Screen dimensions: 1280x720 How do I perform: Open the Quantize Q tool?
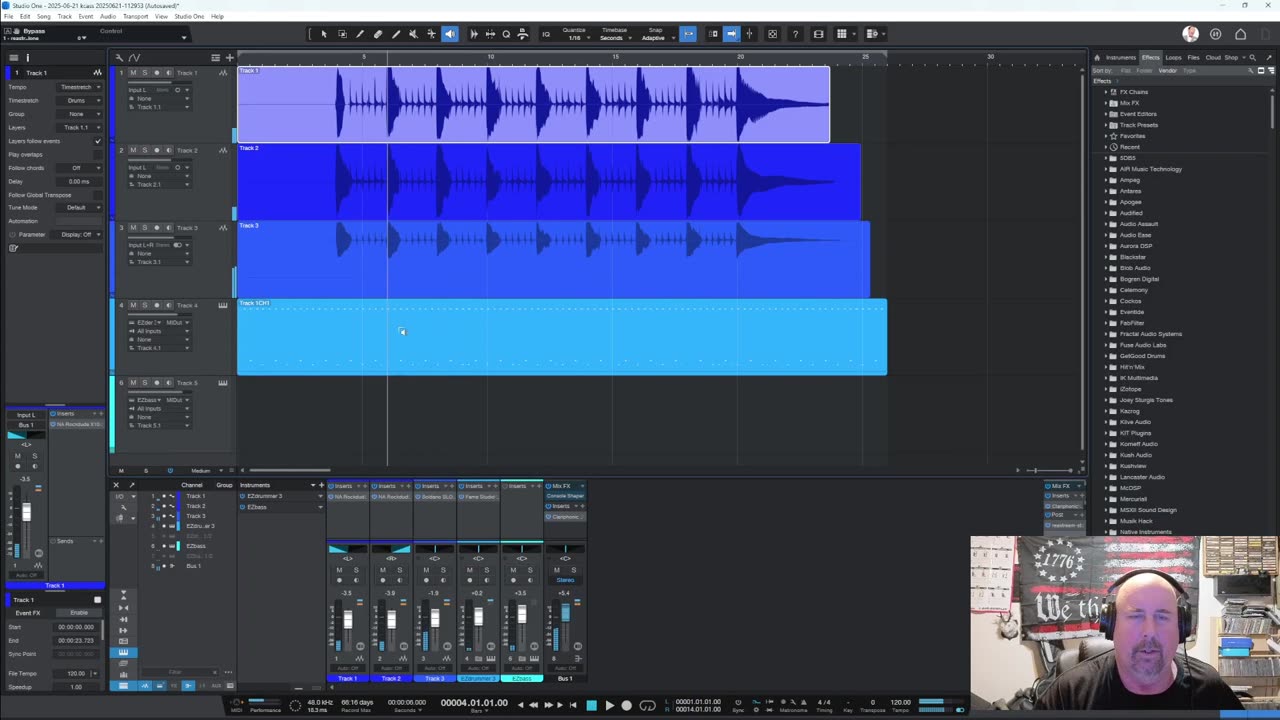[x=506, y=34]
